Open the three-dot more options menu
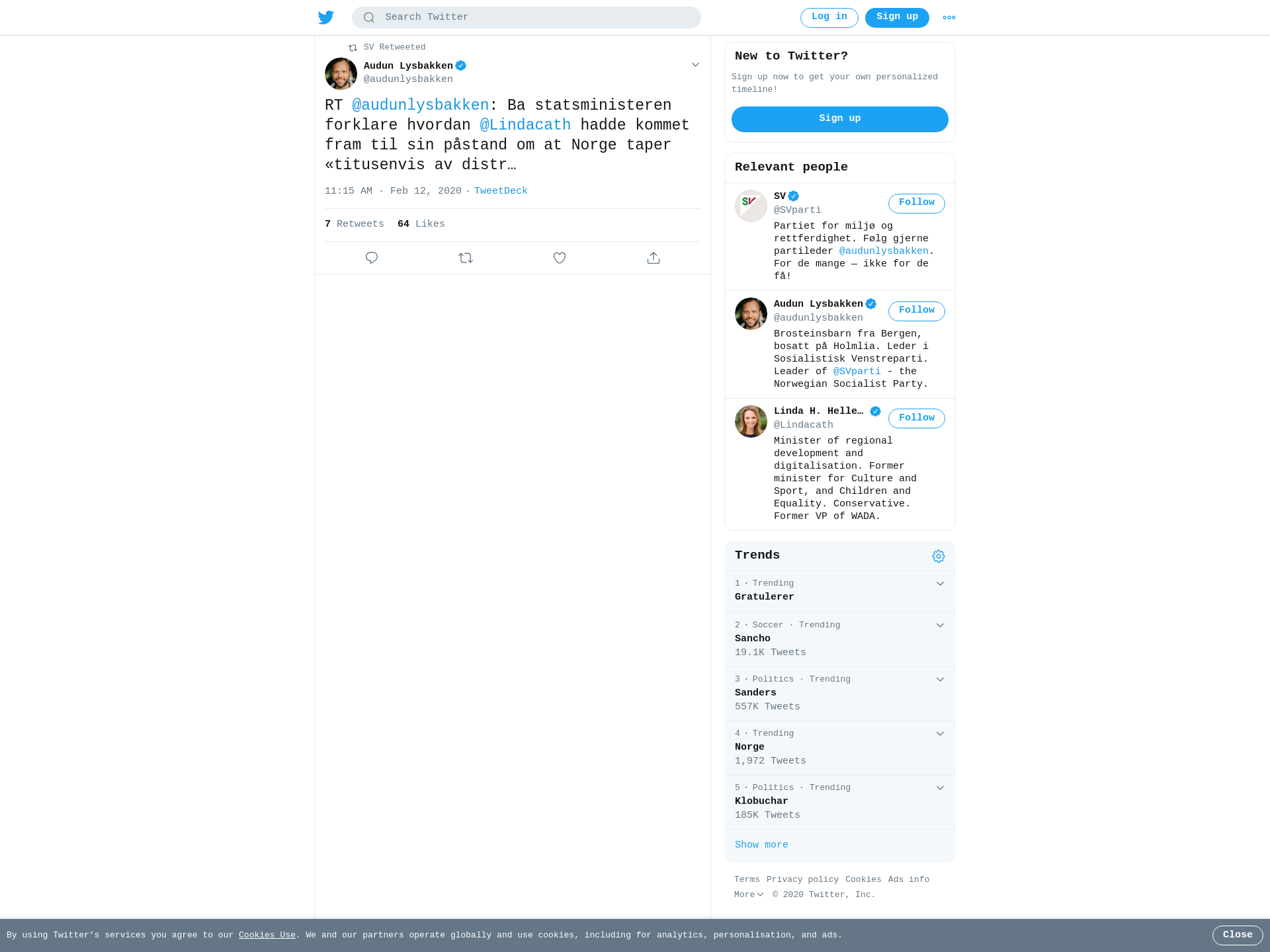 (949, 18)
